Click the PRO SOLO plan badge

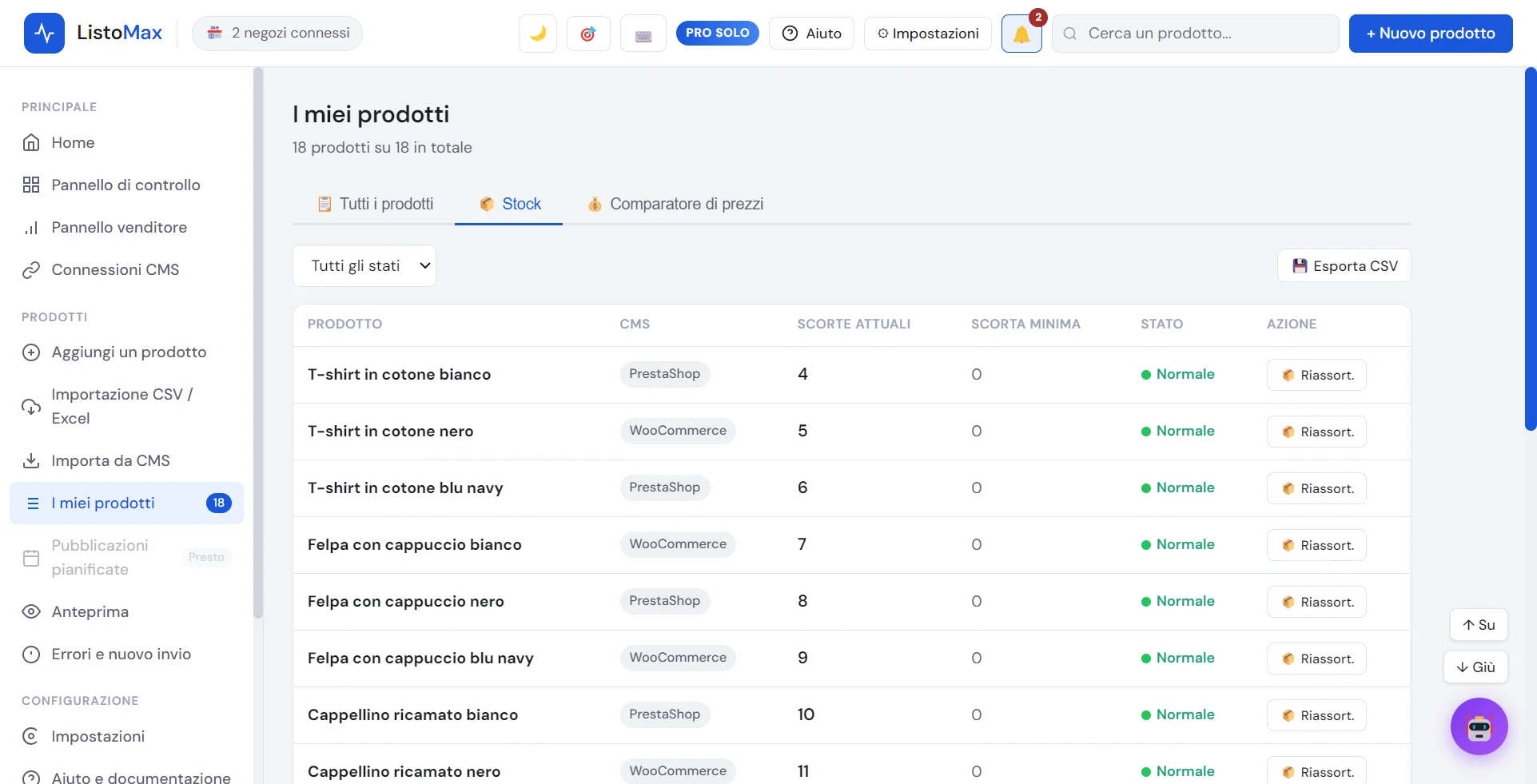pyautogui.click(x=717, y=33)
